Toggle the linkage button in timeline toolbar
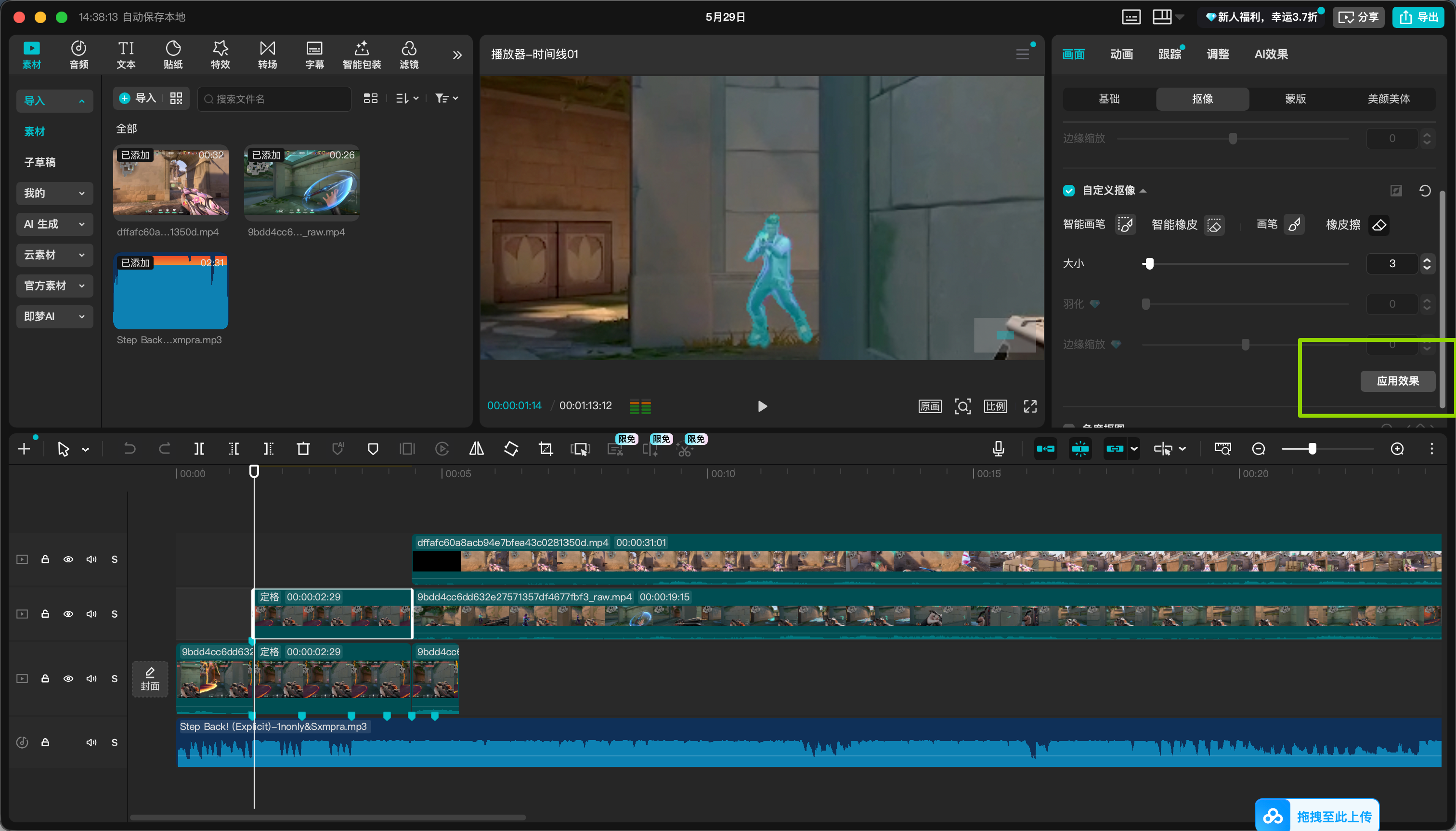This screenshot has height=831, width=1456. click(1115, 449)
